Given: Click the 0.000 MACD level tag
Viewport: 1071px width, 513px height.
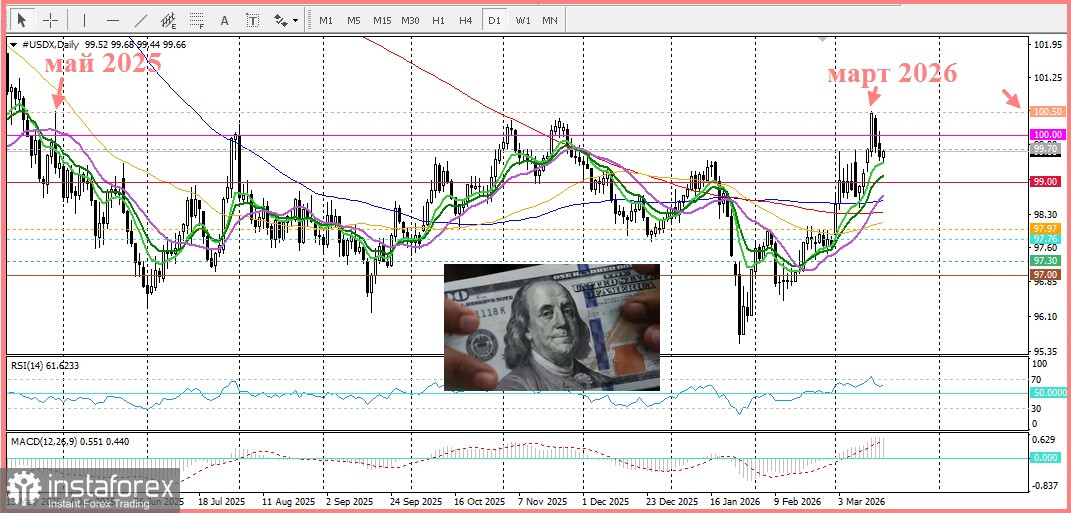Looking at the screenshot, I should click(x=1048, y=457).
